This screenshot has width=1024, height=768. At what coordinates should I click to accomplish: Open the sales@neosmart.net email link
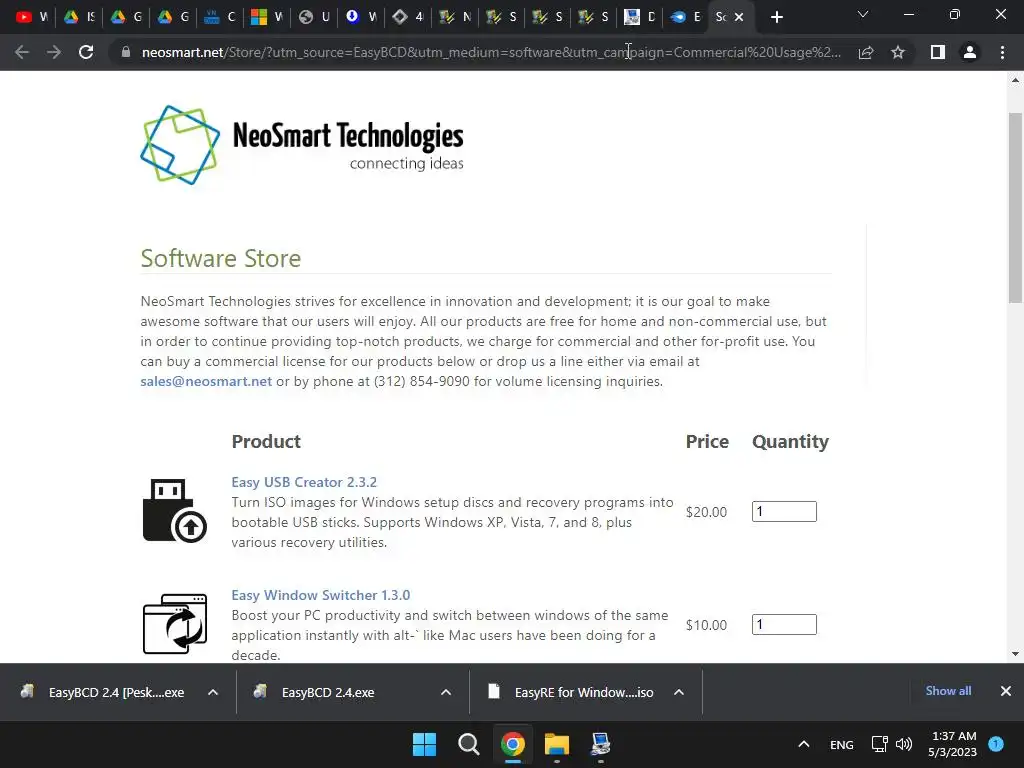pyautogui.click(x=206, y=381)
